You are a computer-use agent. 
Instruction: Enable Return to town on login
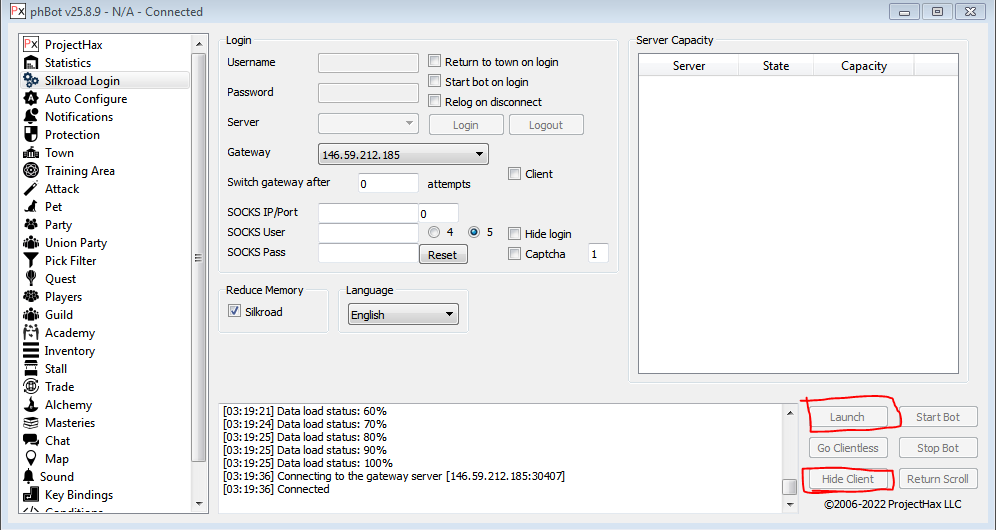(x=435, y=62)
